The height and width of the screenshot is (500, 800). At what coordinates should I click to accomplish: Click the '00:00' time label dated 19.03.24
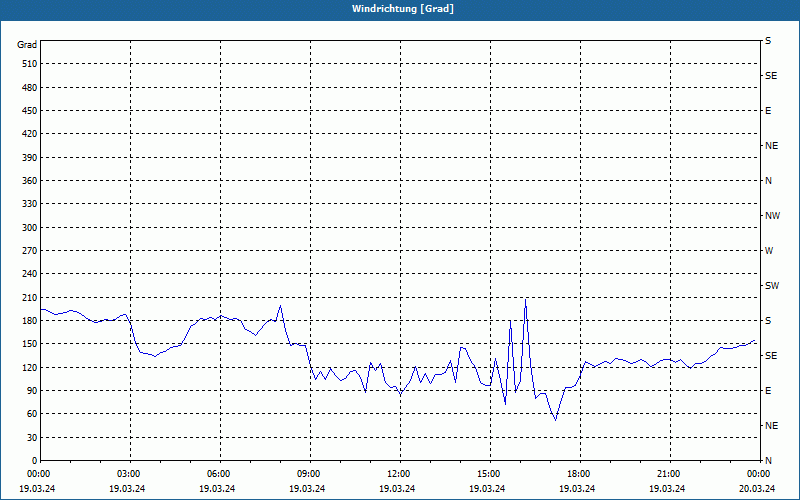[x=37, y=474]
